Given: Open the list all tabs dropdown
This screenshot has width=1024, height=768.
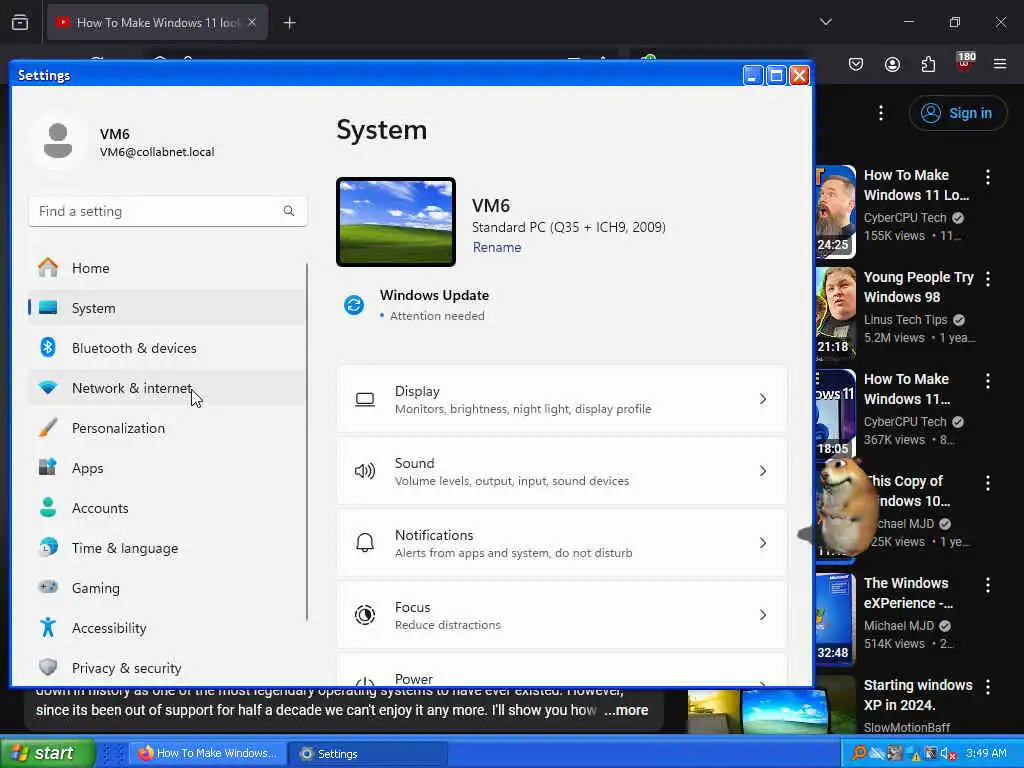Looking at the screenshot, I should point(825,22).
